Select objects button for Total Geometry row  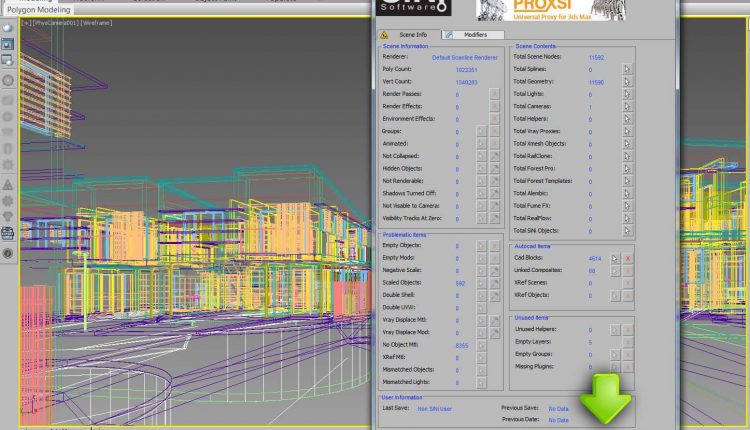[x=628, y=82]
